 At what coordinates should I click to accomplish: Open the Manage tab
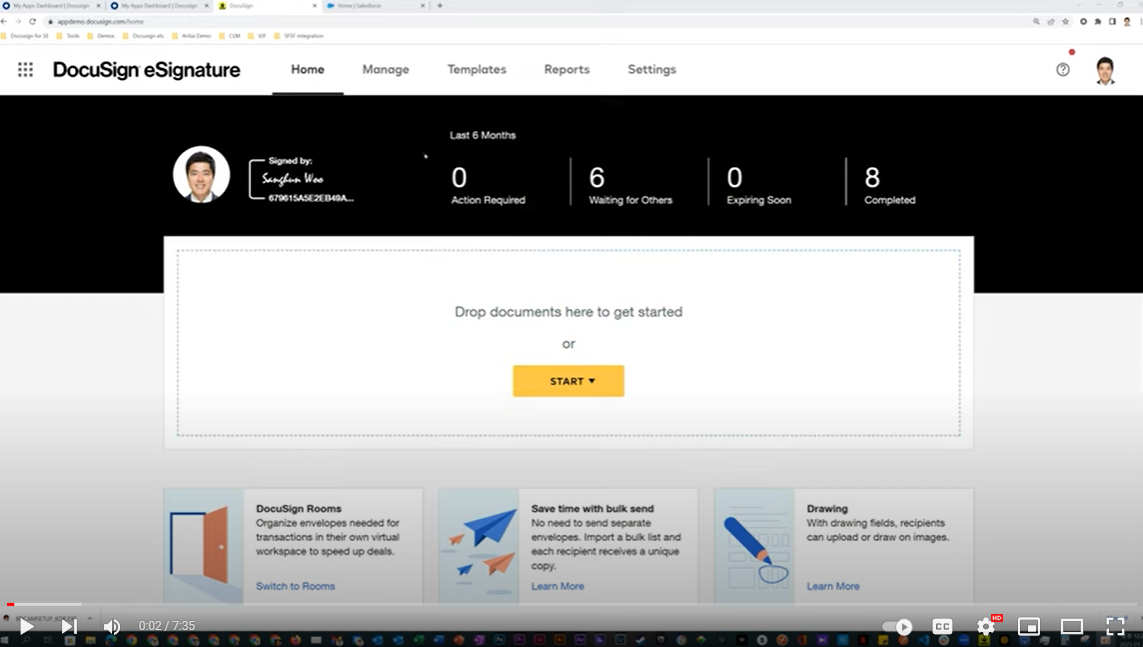(x=385, y=70)
